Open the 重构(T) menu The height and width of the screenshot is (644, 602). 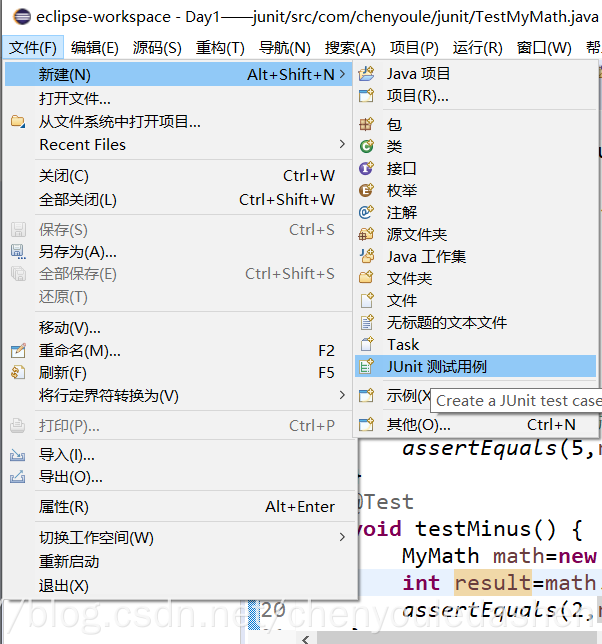point(220,48)
